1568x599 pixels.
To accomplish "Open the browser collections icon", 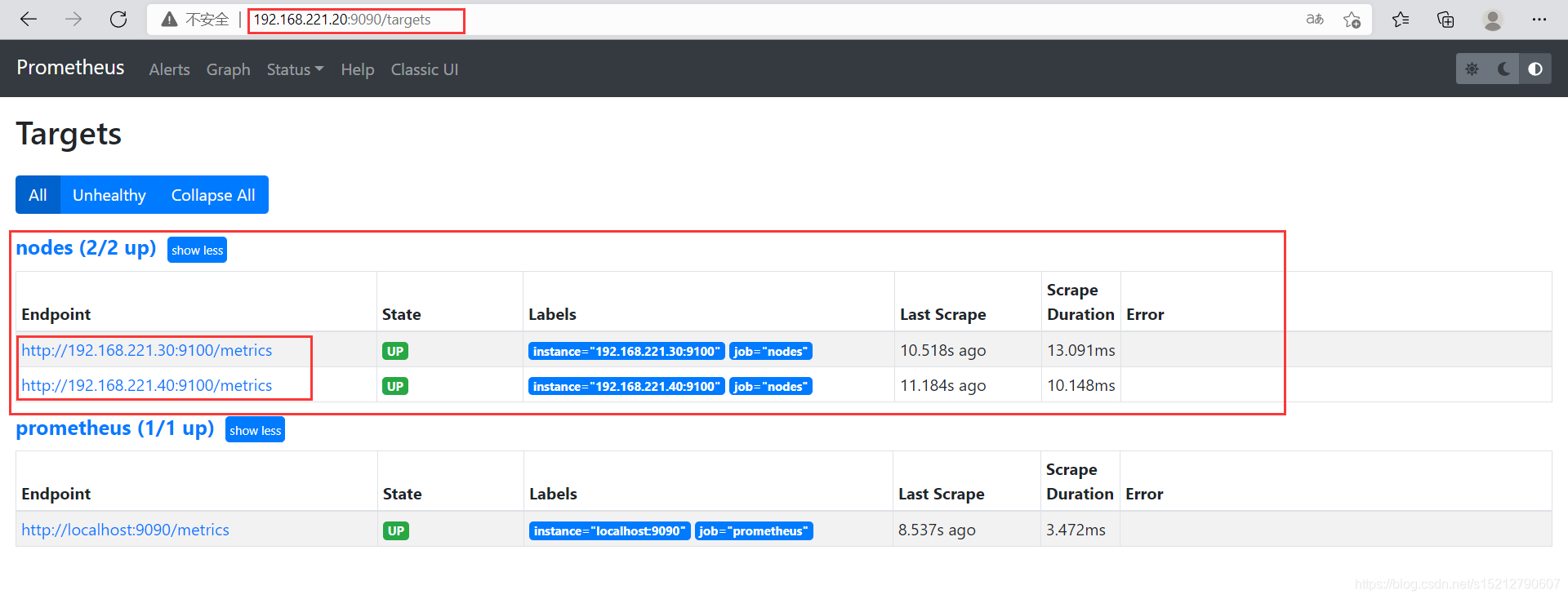I will 1445,20.
